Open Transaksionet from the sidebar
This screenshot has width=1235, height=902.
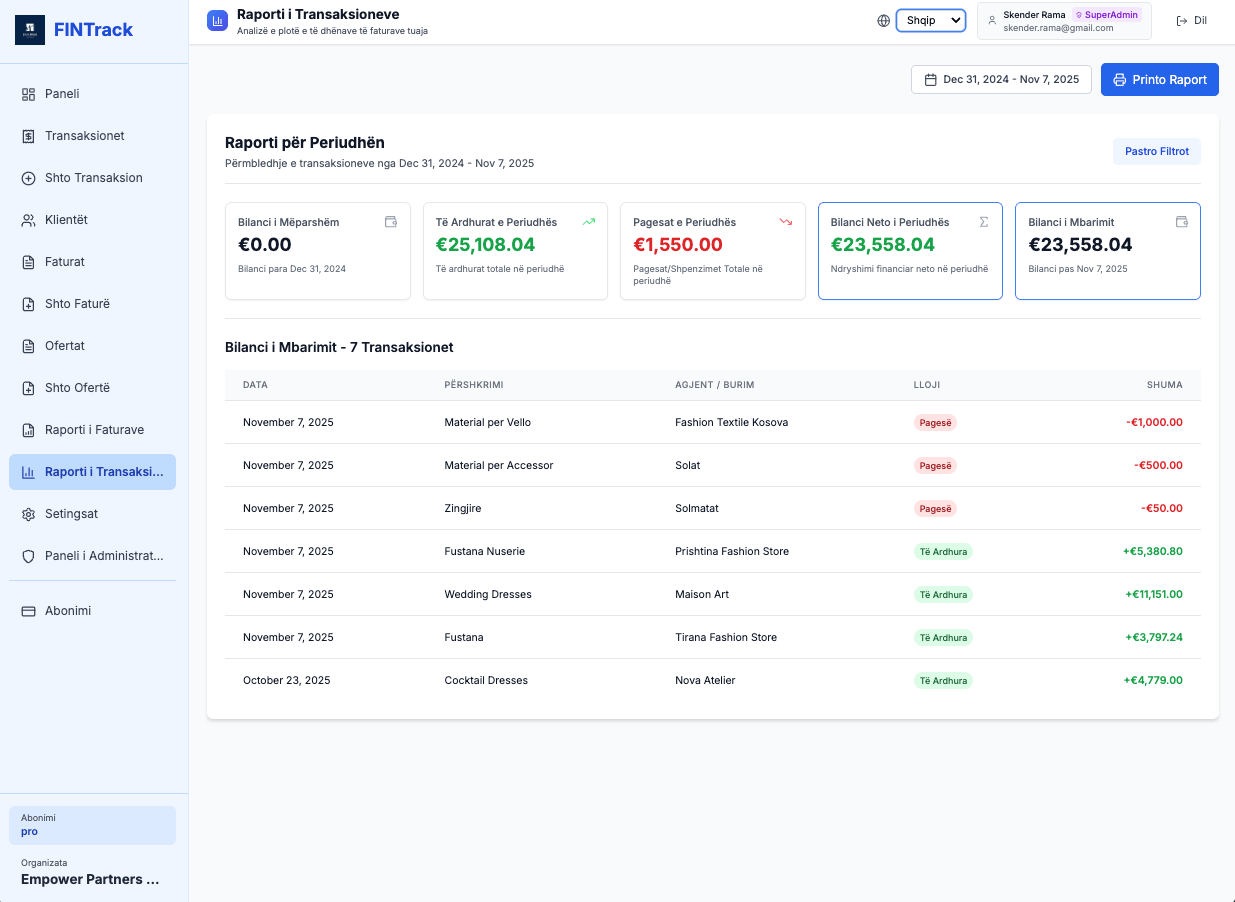[x=85, y=136]
